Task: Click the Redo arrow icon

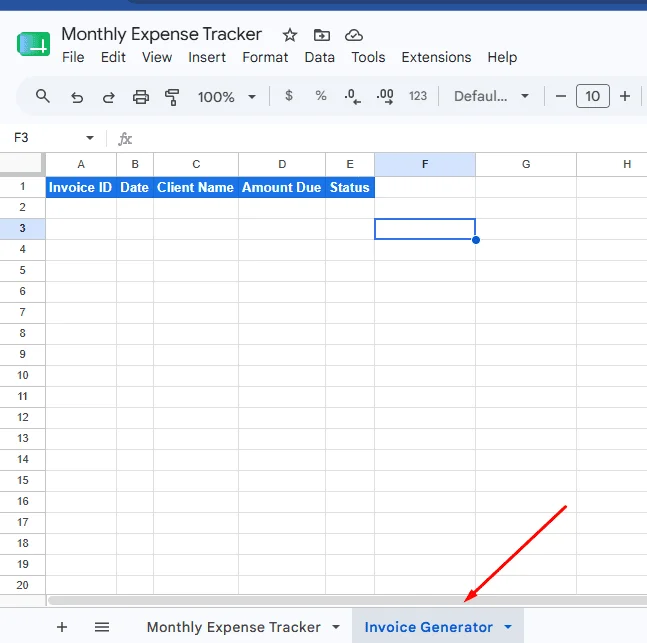Action: 109,97
